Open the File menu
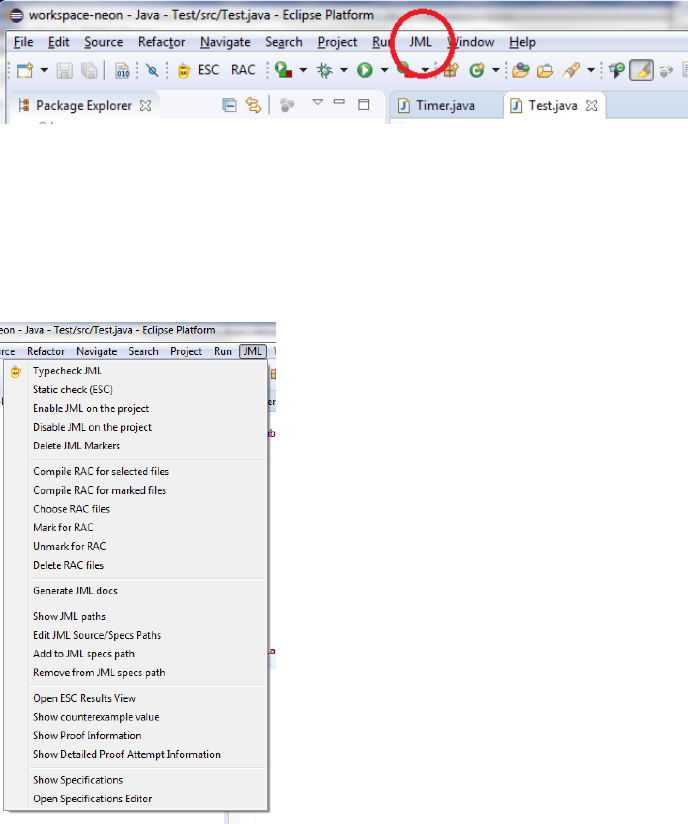The width and height of the screenshot is (688, 824). click(x=24, y=42)
